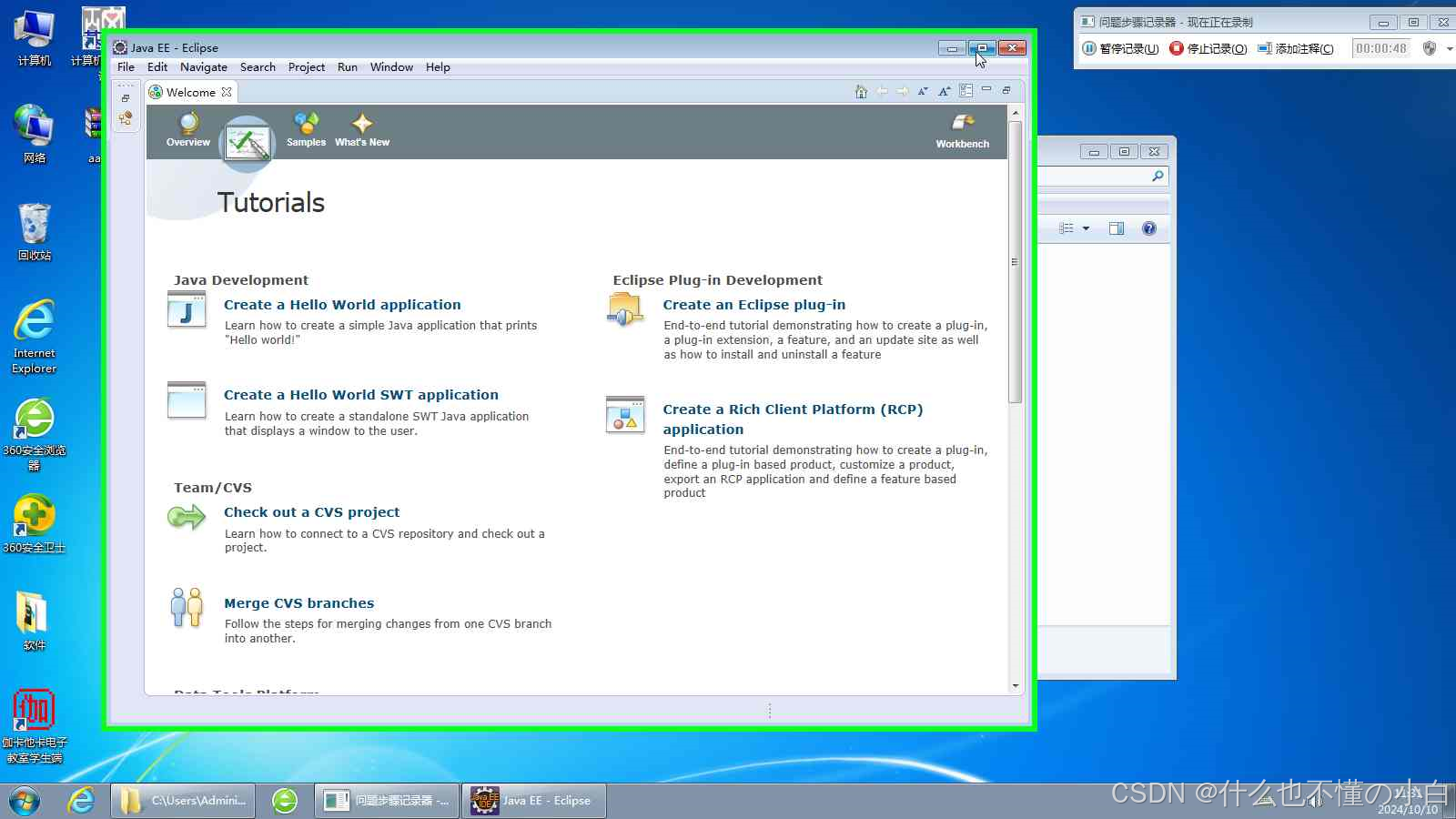Switch to Java EE - Eclipse taskbar button

click(533, 801)
